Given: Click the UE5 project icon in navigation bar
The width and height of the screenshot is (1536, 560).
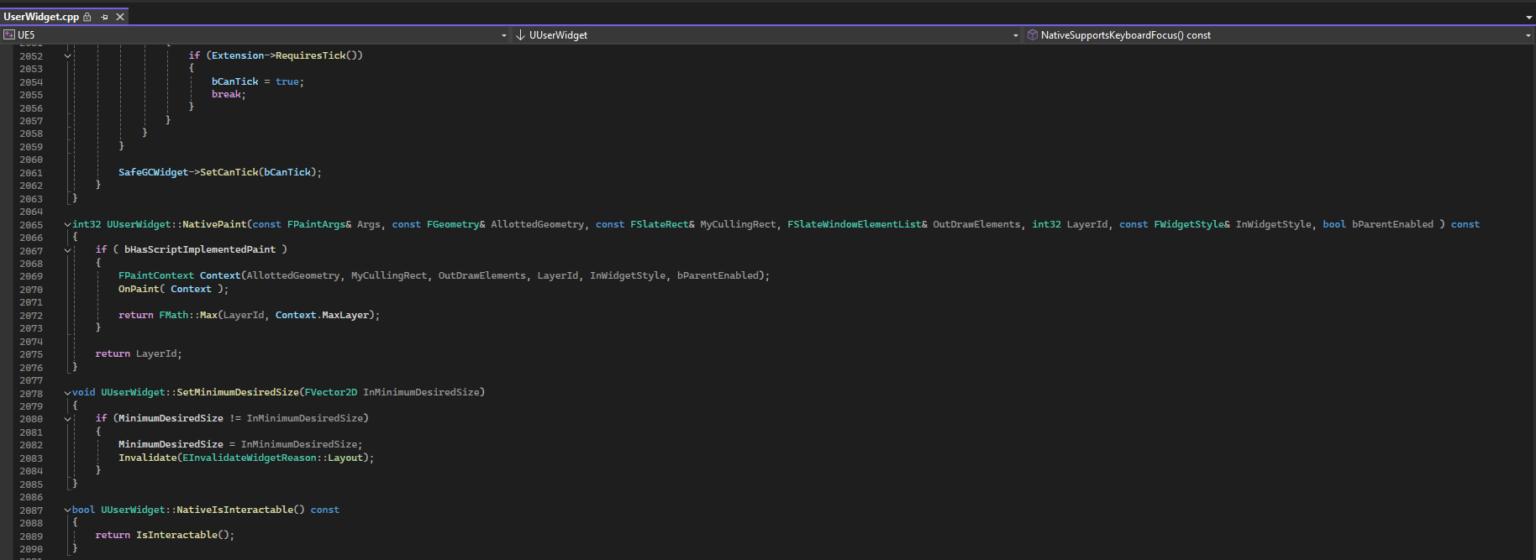Looking at the screenshot, I should tap(9, 35).
